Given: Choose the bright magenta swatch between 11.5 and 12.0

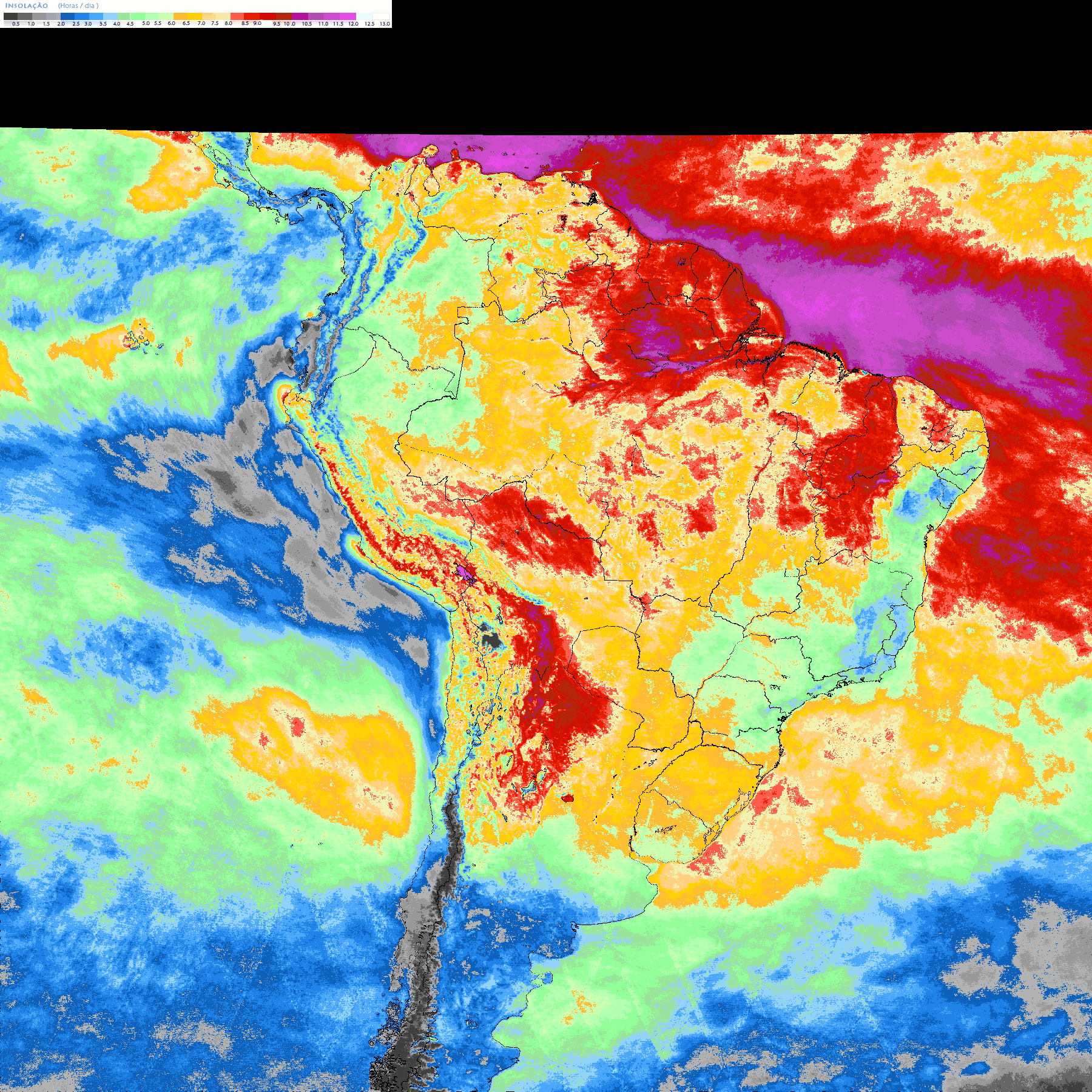Looking at the screenshot, I should tap(348, 16).
